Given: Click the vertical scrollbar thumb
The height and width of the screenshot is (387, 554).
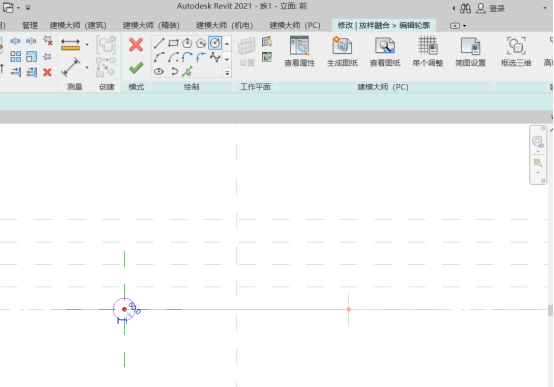Looking at the screenshot, I should pos(550,310).
